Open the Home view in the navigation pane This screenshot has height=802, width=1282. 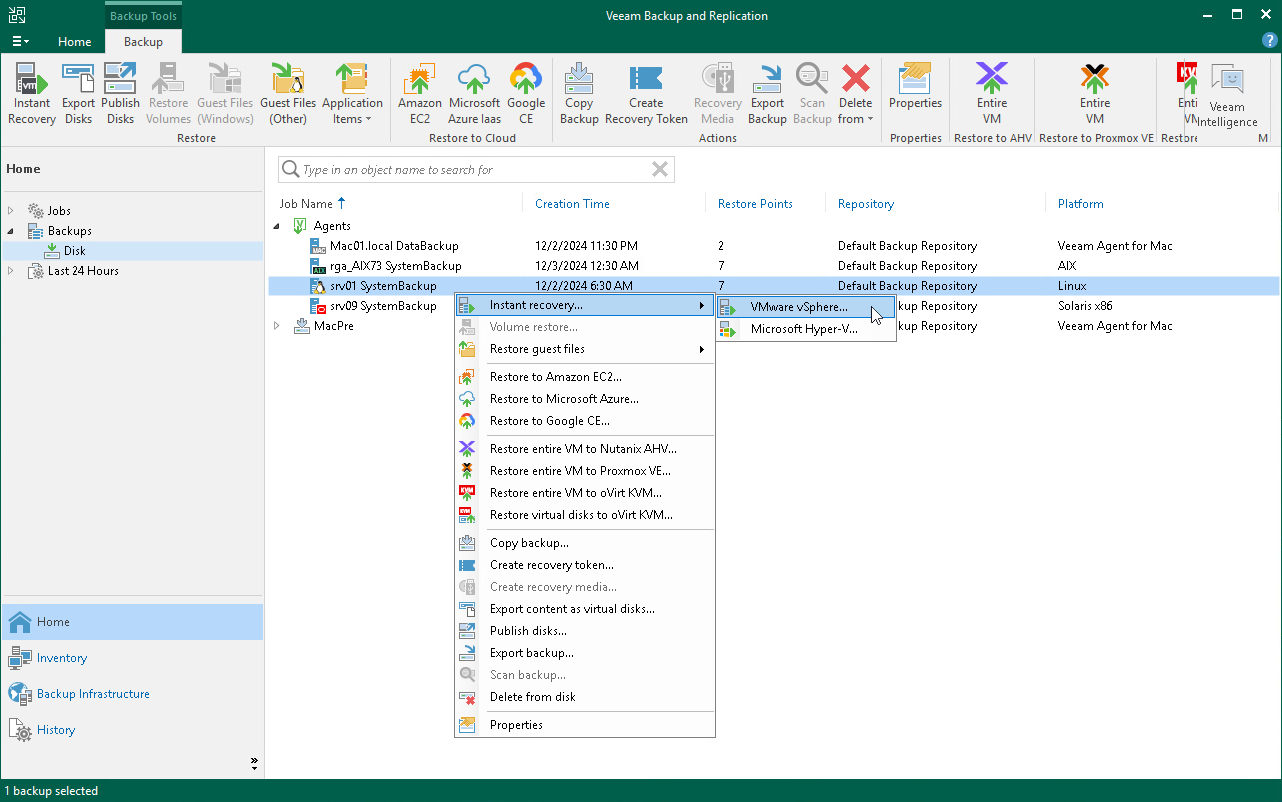point(132,622)
